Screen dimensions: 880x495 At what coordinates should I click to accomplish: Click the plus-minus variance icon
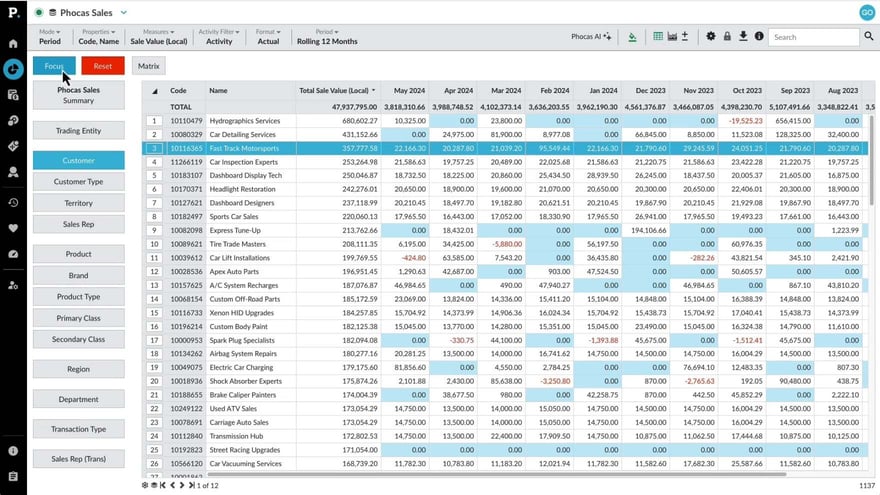pyautogui.click(x=685, y=36)
